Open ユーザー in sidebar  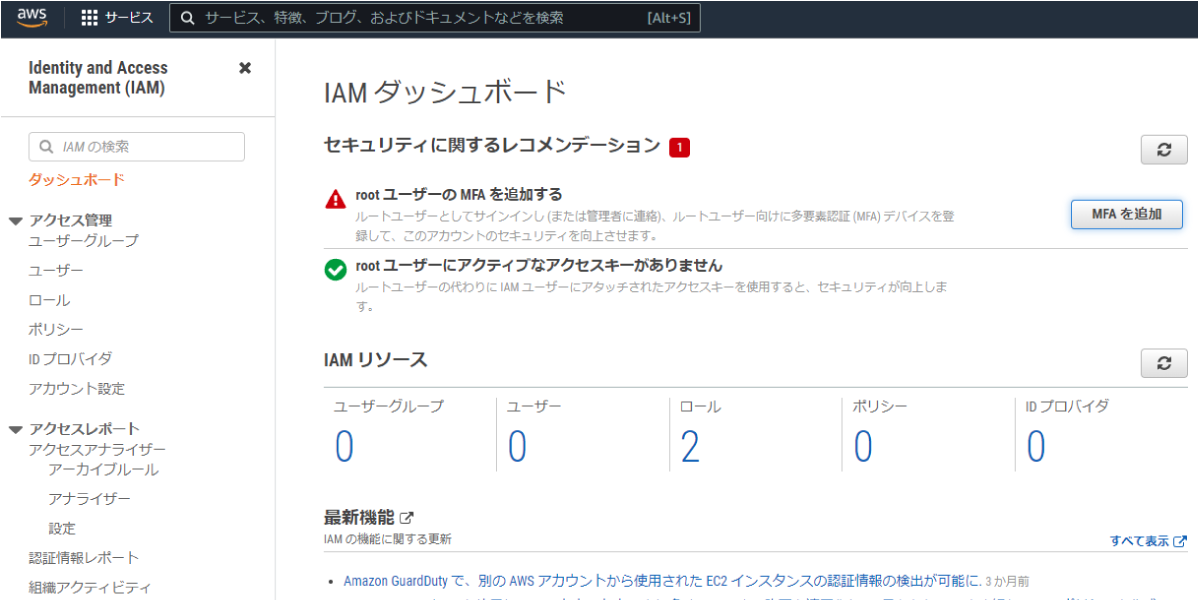click(56, 271)
